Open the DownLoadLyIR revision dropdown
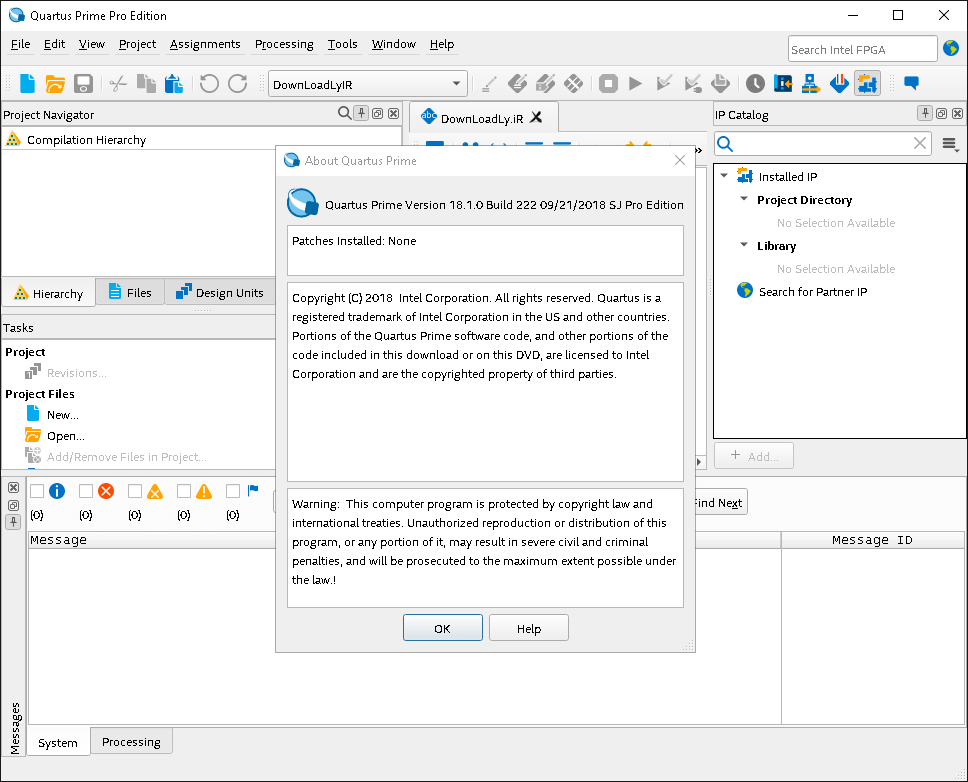Screen dimensions: 968x782 click(457, 84)
